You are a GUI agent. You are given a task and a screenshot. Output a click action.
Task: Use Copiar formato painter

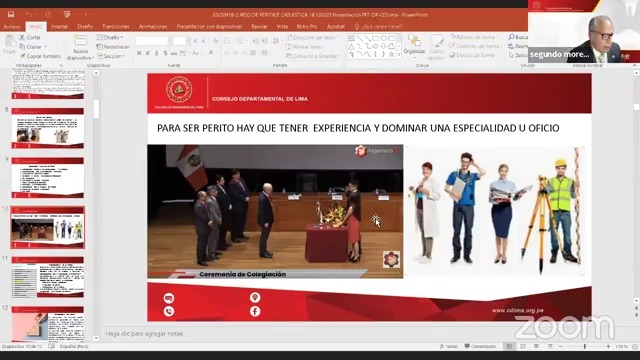[x=40, y=56]
